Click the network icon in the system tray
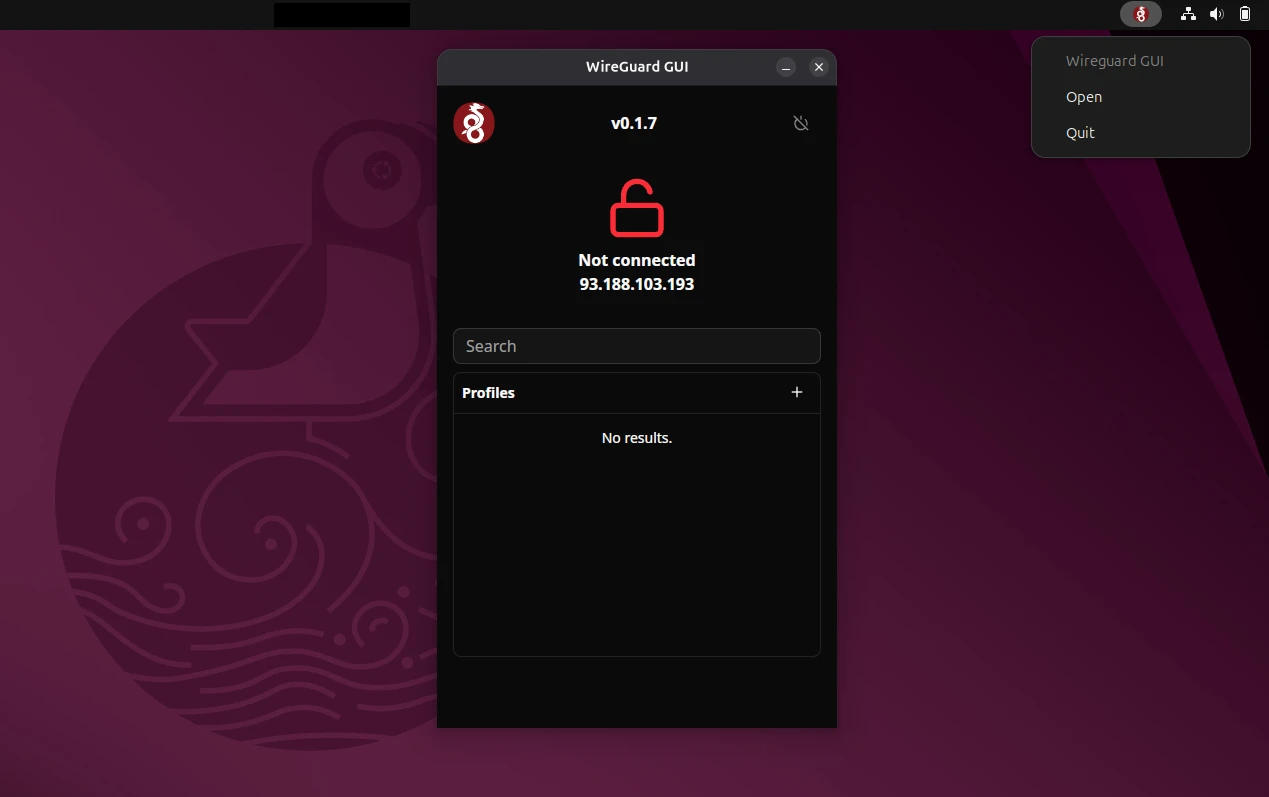Viewport: 1269px width, 797px height. pos(1188,14)
